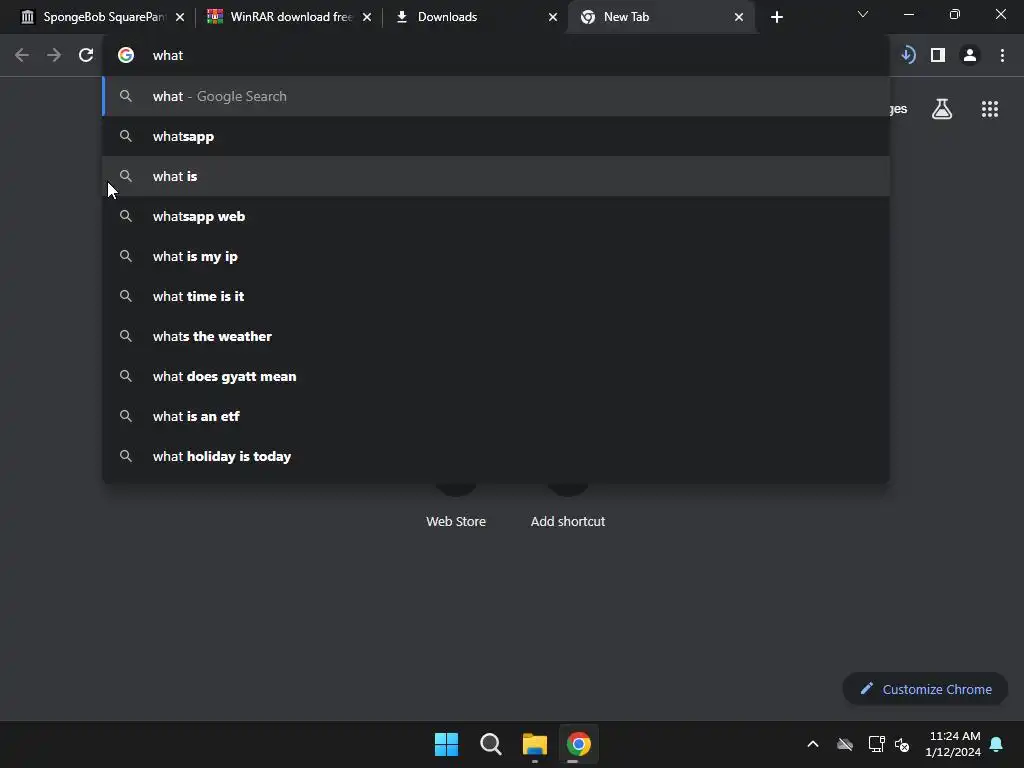Viewport: 1024px width, 768px height.
Task: Choose the "whatsapp" suggestion
Action: (x=496, y=136)
